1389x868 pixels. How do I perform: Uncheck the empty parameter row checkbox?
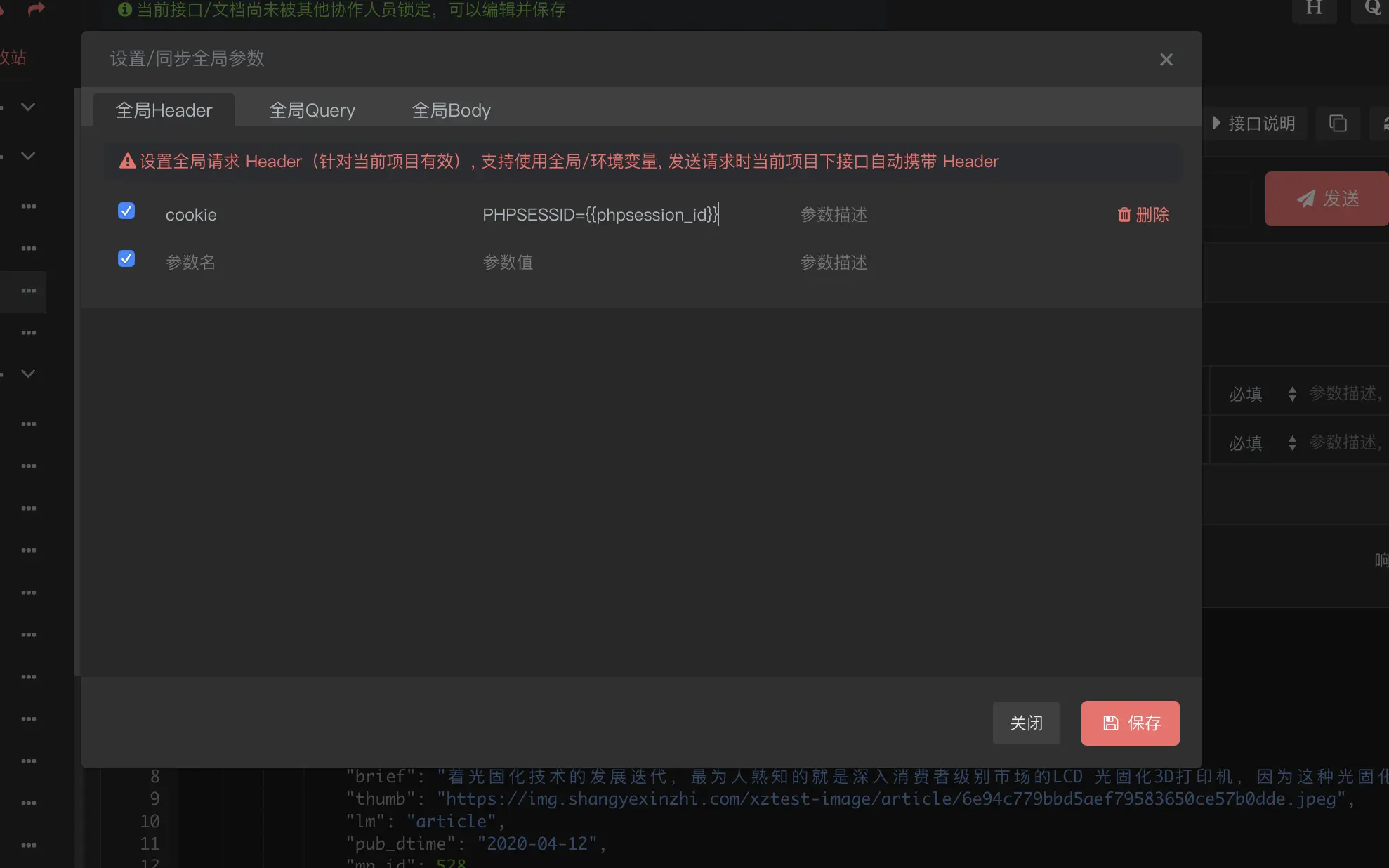(x=126, y=258)
